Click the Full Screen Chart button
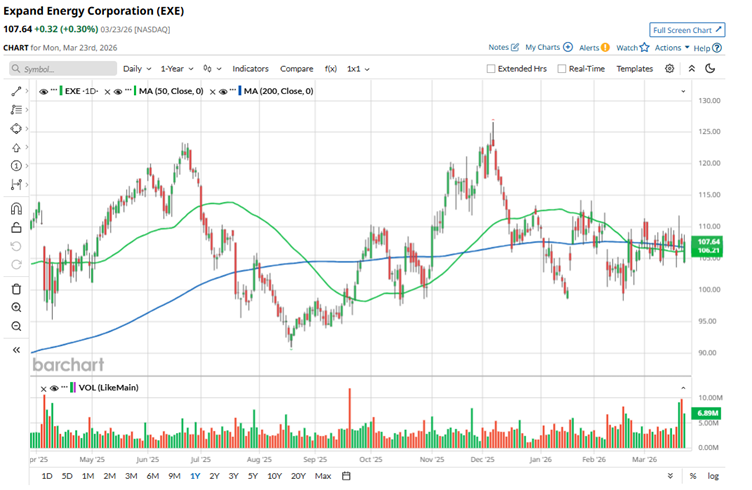This screenshot has height=490, width=752. (x=686, y=30)
